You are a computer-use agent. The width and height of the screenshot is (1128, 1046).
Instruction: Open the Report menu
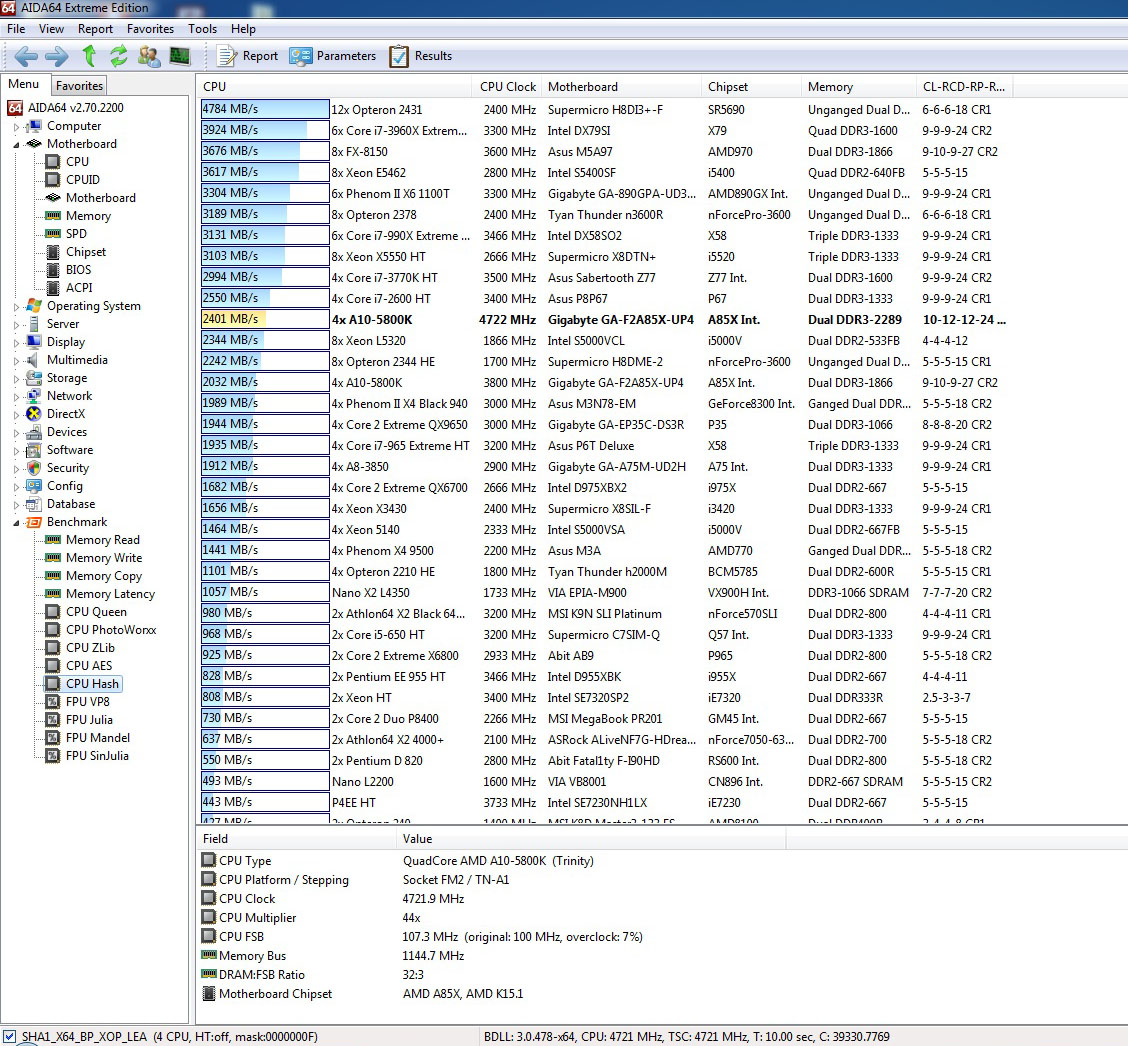[96, 29]
